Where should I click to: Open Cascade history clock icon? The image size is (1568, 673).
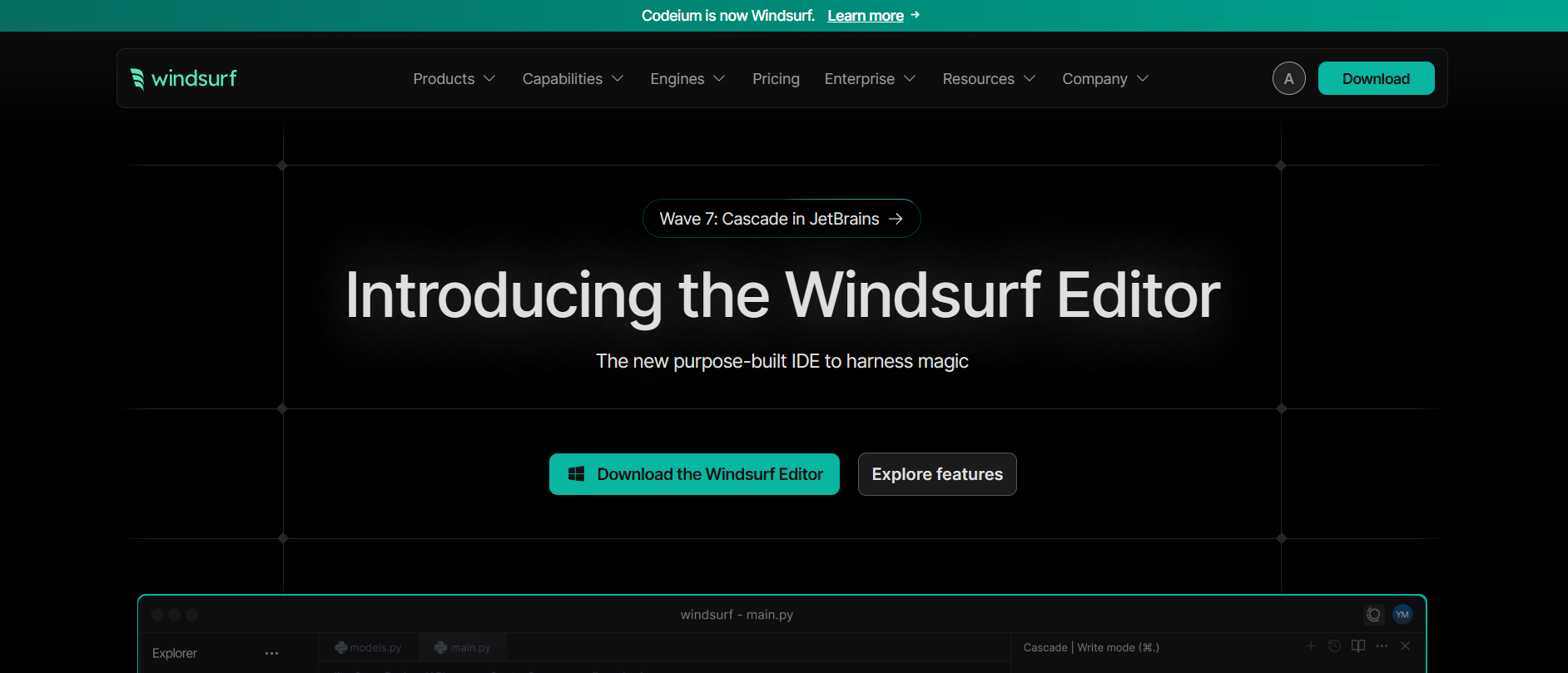(1334, 646)
